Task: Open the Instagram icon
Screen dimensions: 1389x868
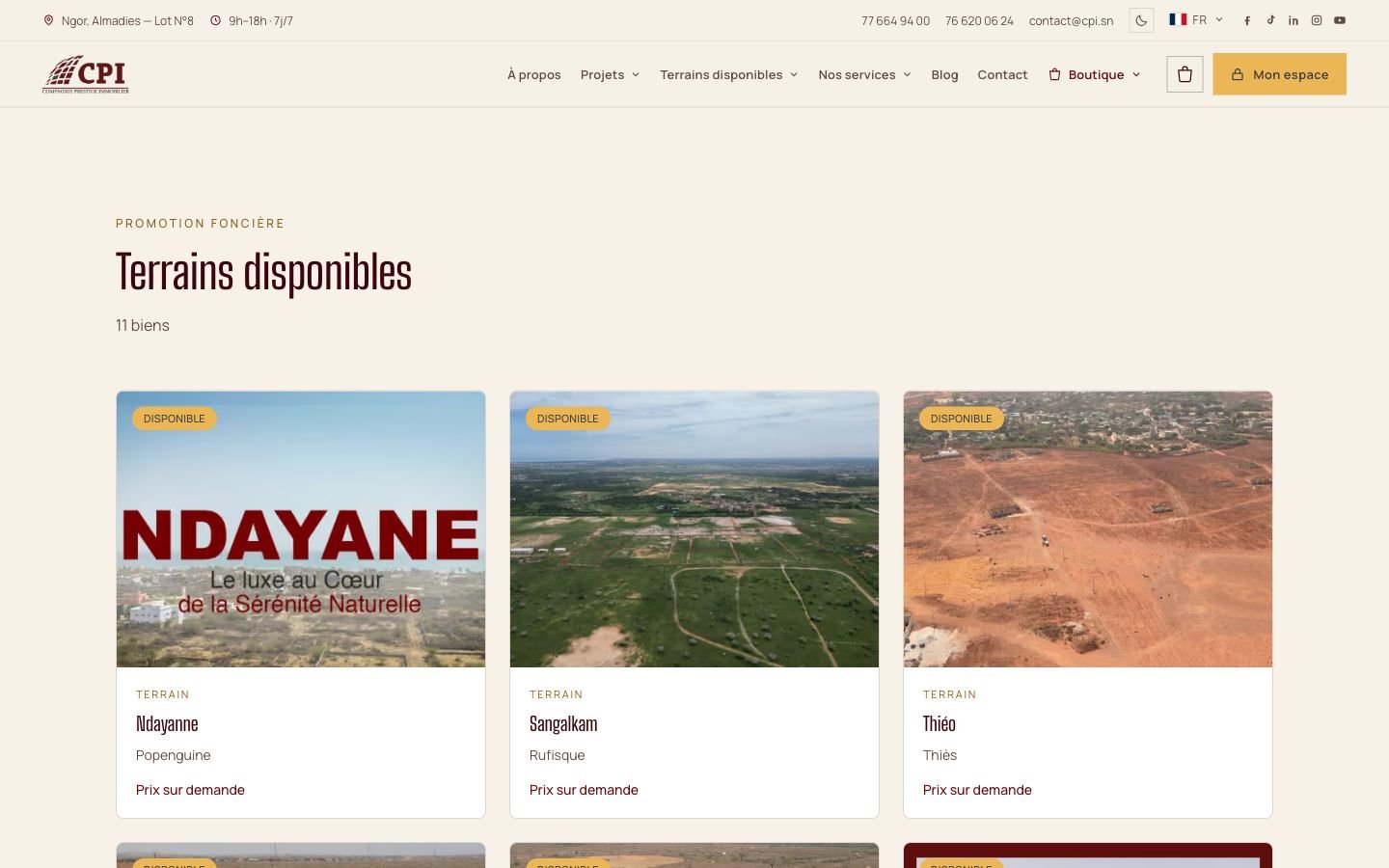Action: pos(1317,20)
